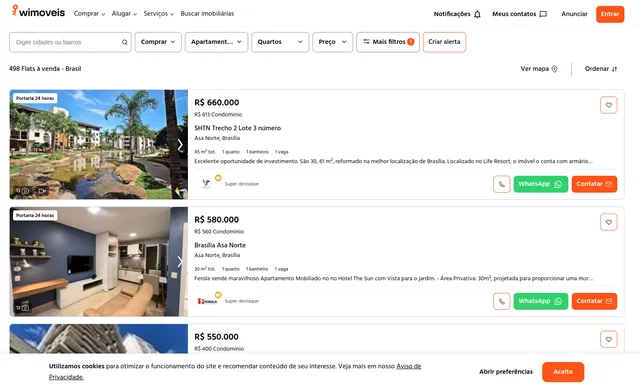Focus the city or neighborhood search field
The height and width of the screenshot is (389, 640).
pos(70,42)
